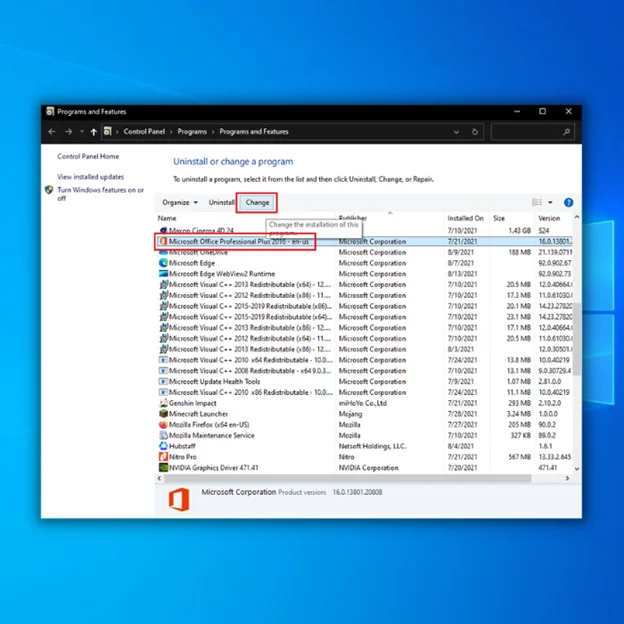Click the Minecraft Launcher icon

click(163, 414)
